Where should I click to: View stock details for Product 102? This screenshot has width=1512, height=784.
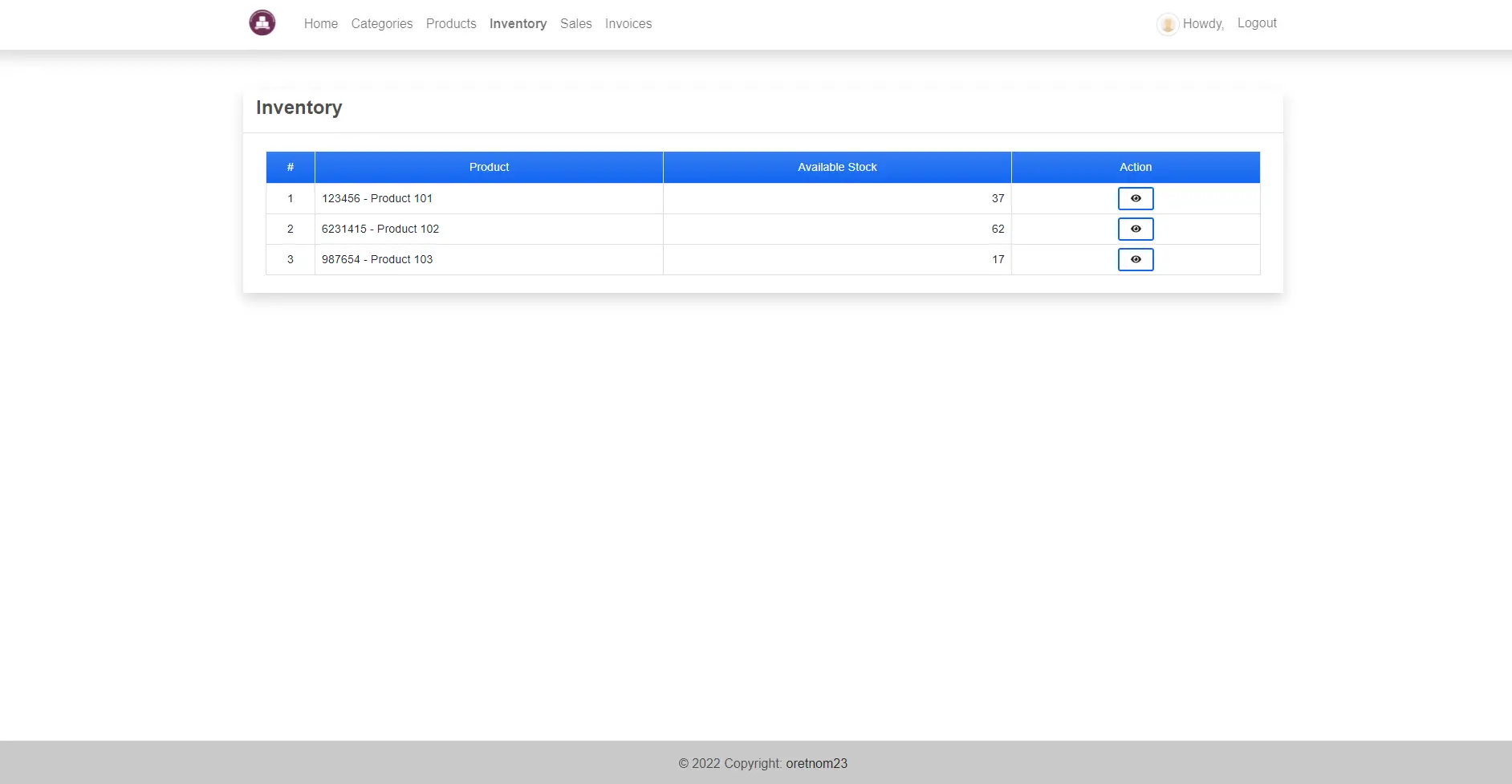point(1136,229)
